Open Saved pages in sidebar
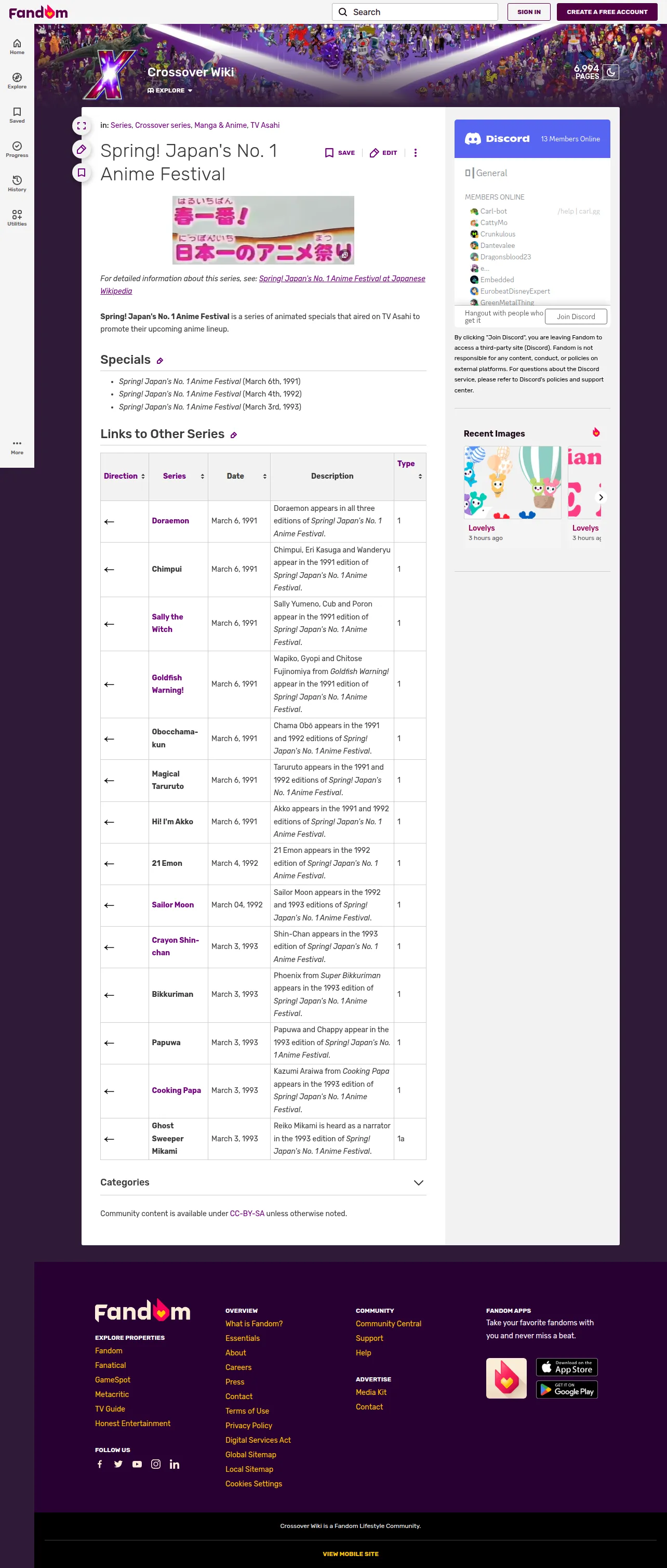Viewport: 667px width, 1568px height. [x=17, y=115]
